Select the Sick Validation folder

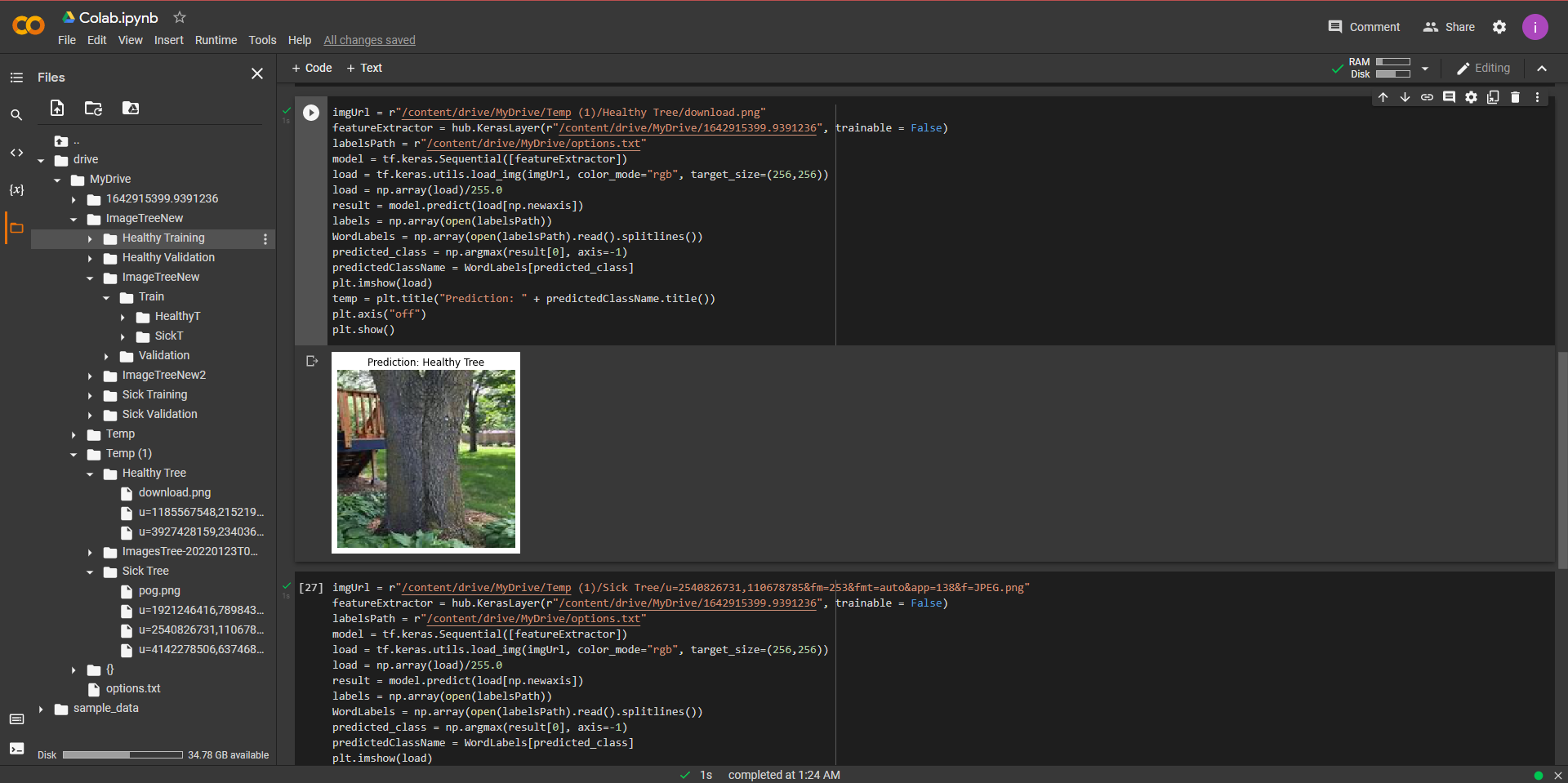(x=159, y=415)
